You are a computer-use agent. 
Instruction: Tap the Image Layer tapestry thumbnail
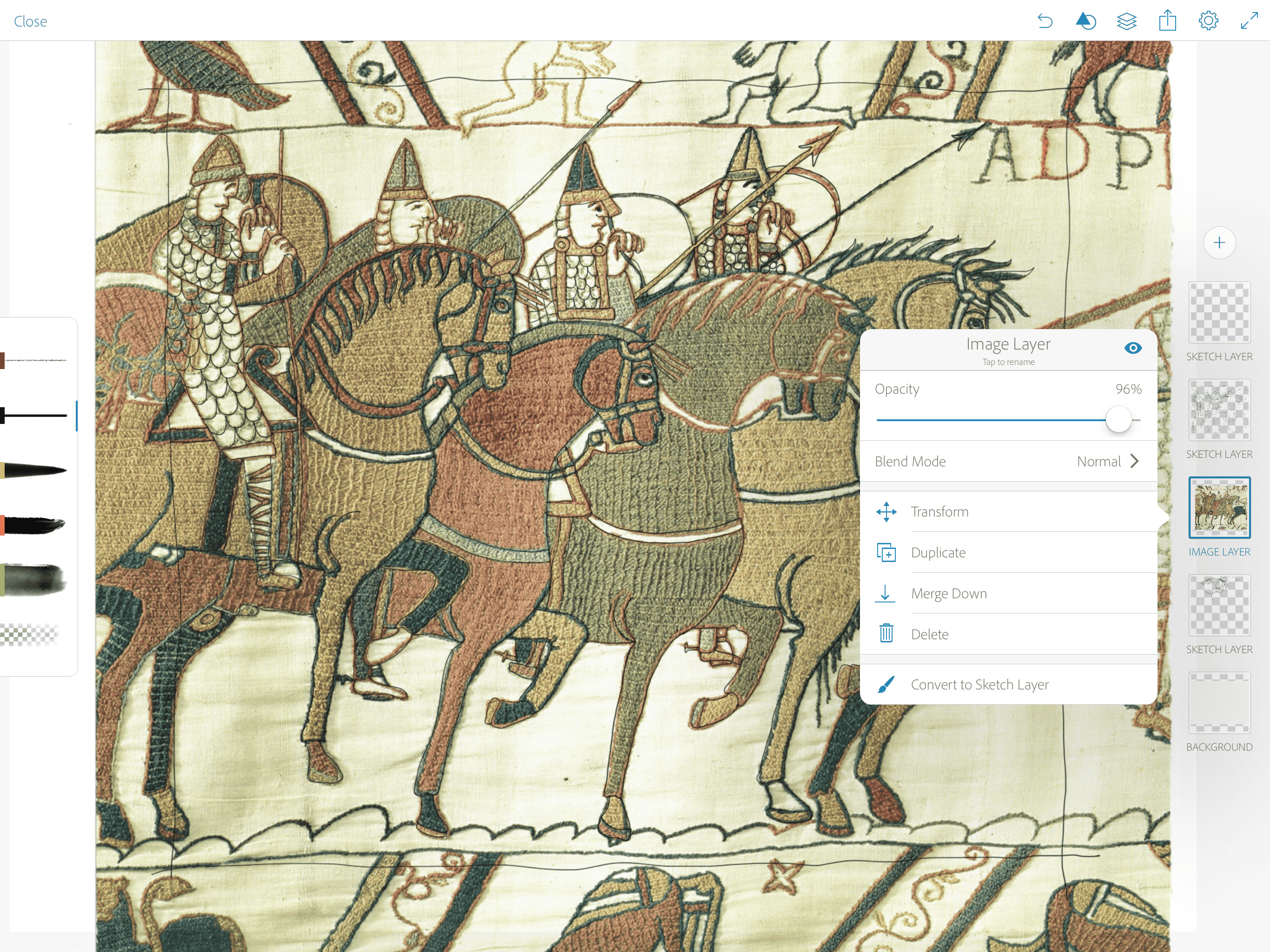coord(1219,508)
